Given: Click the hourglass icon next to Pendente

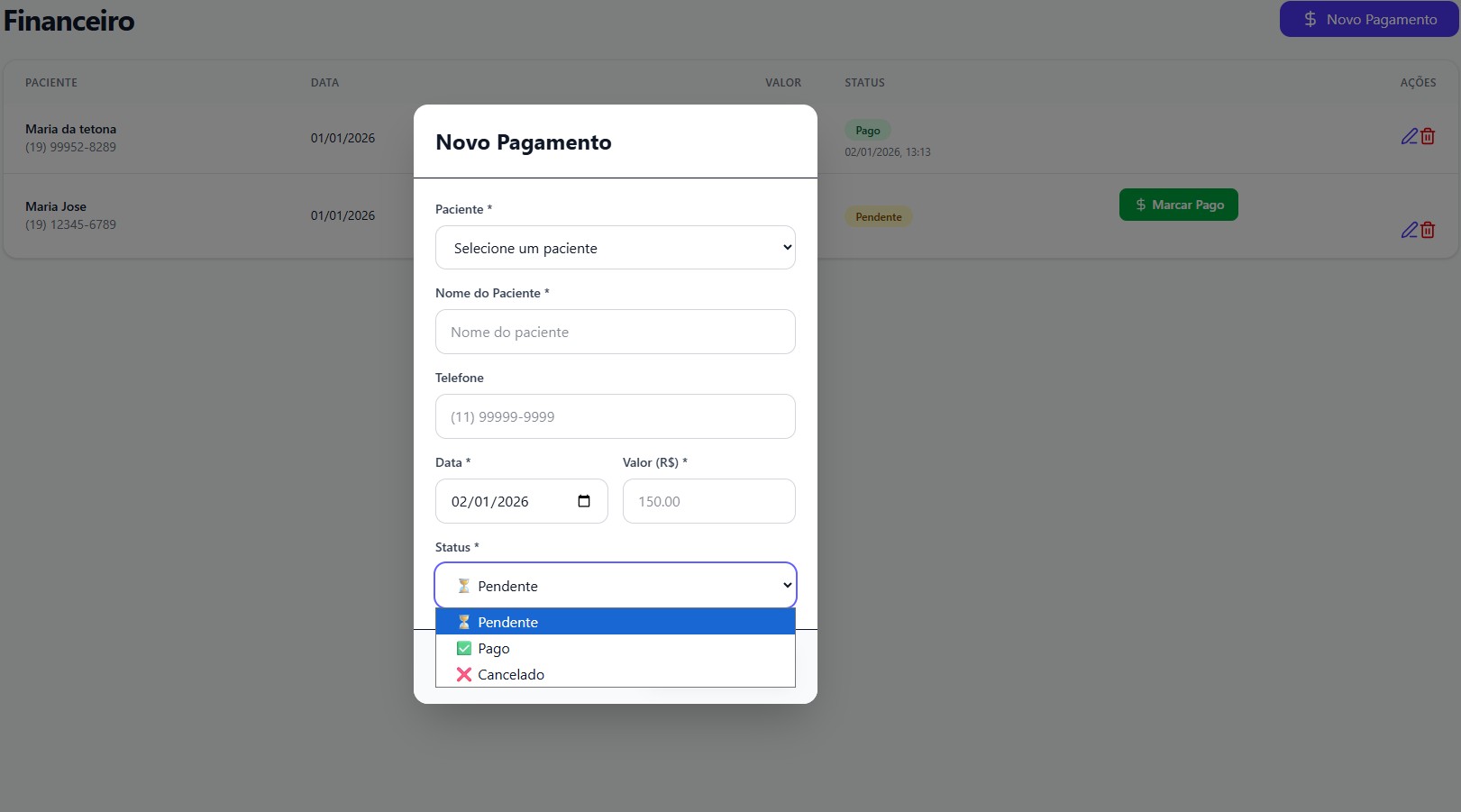Looking at the screenshot, I should 462,585.
